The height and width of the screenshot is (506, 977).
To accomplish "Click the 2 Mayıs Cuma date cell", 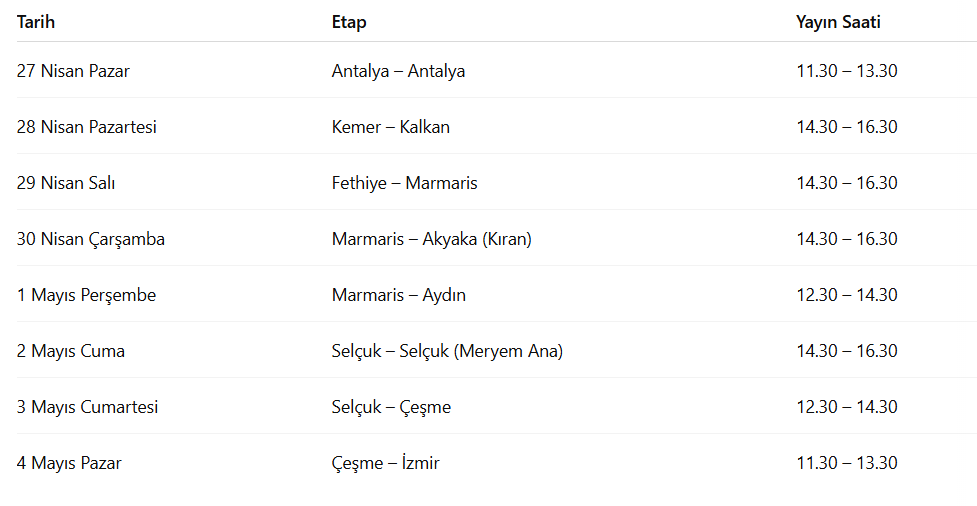I will click(70, 351).
